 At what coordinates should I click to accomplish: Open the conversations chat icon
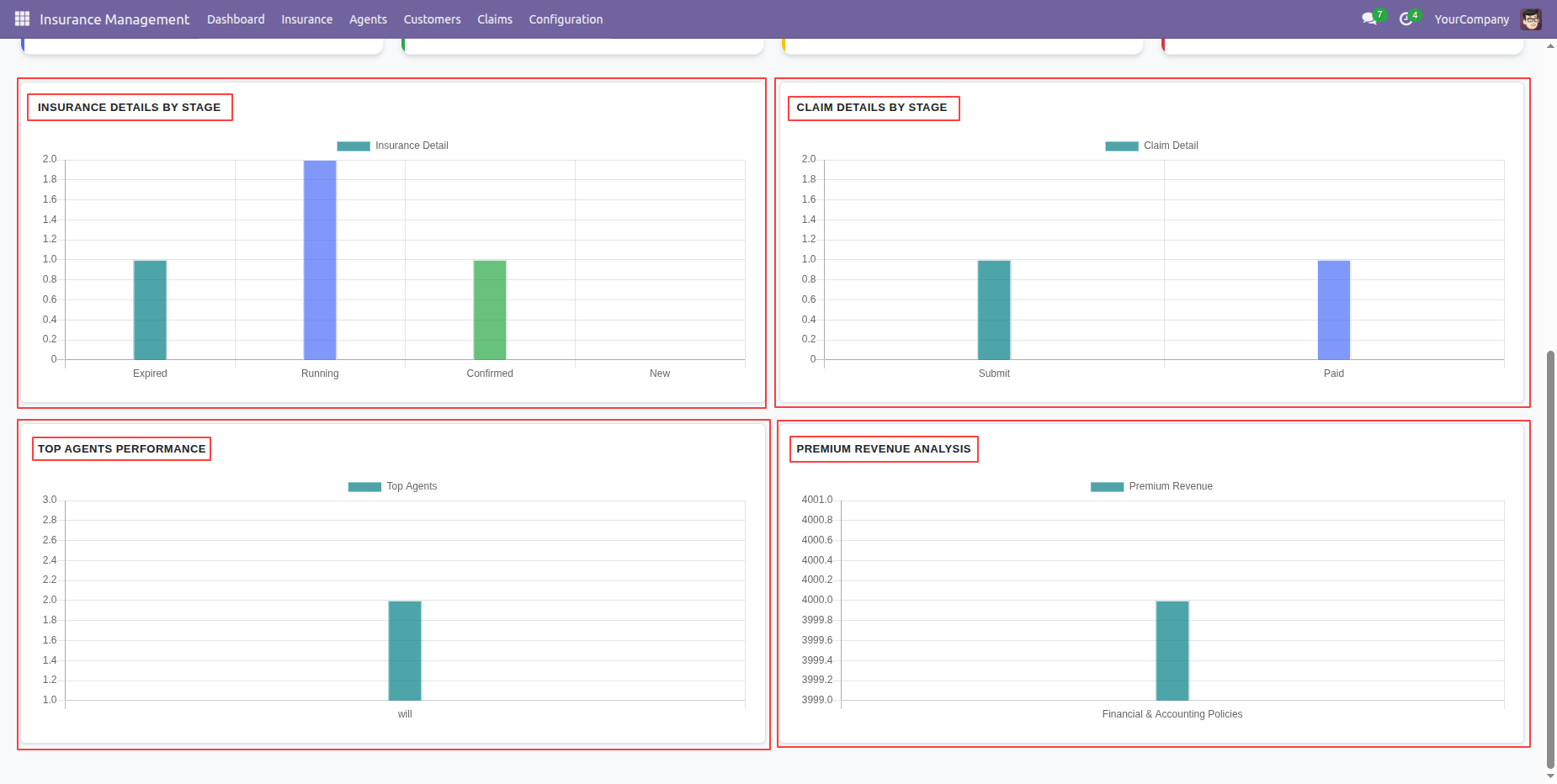tap(1368, 19)
